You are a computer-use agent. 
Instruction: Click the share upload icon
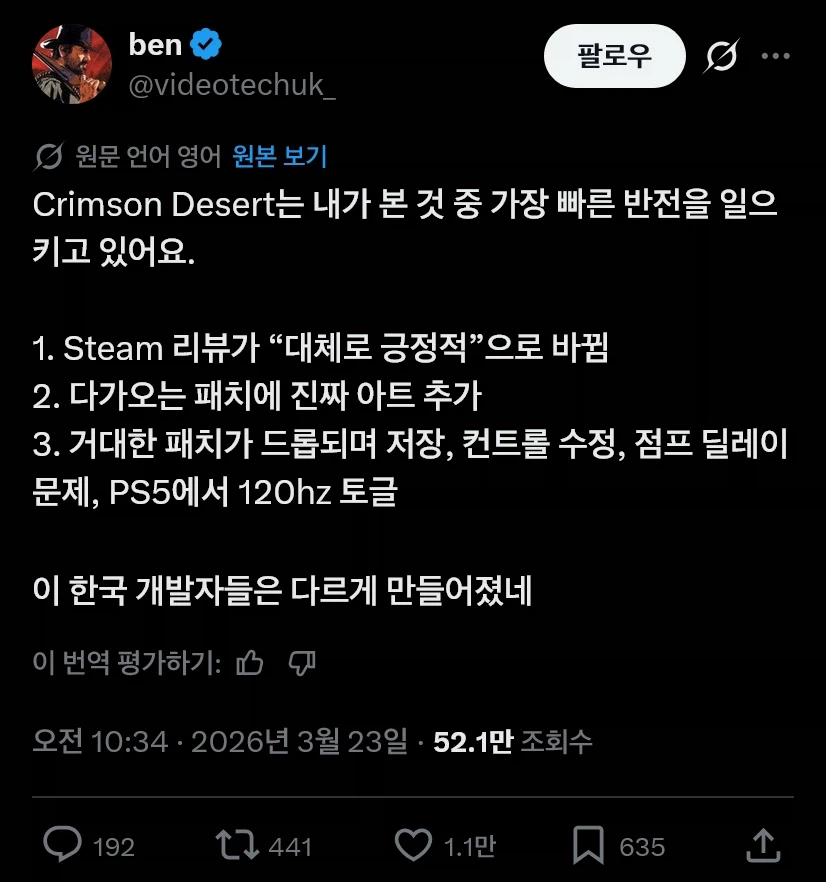764,846
